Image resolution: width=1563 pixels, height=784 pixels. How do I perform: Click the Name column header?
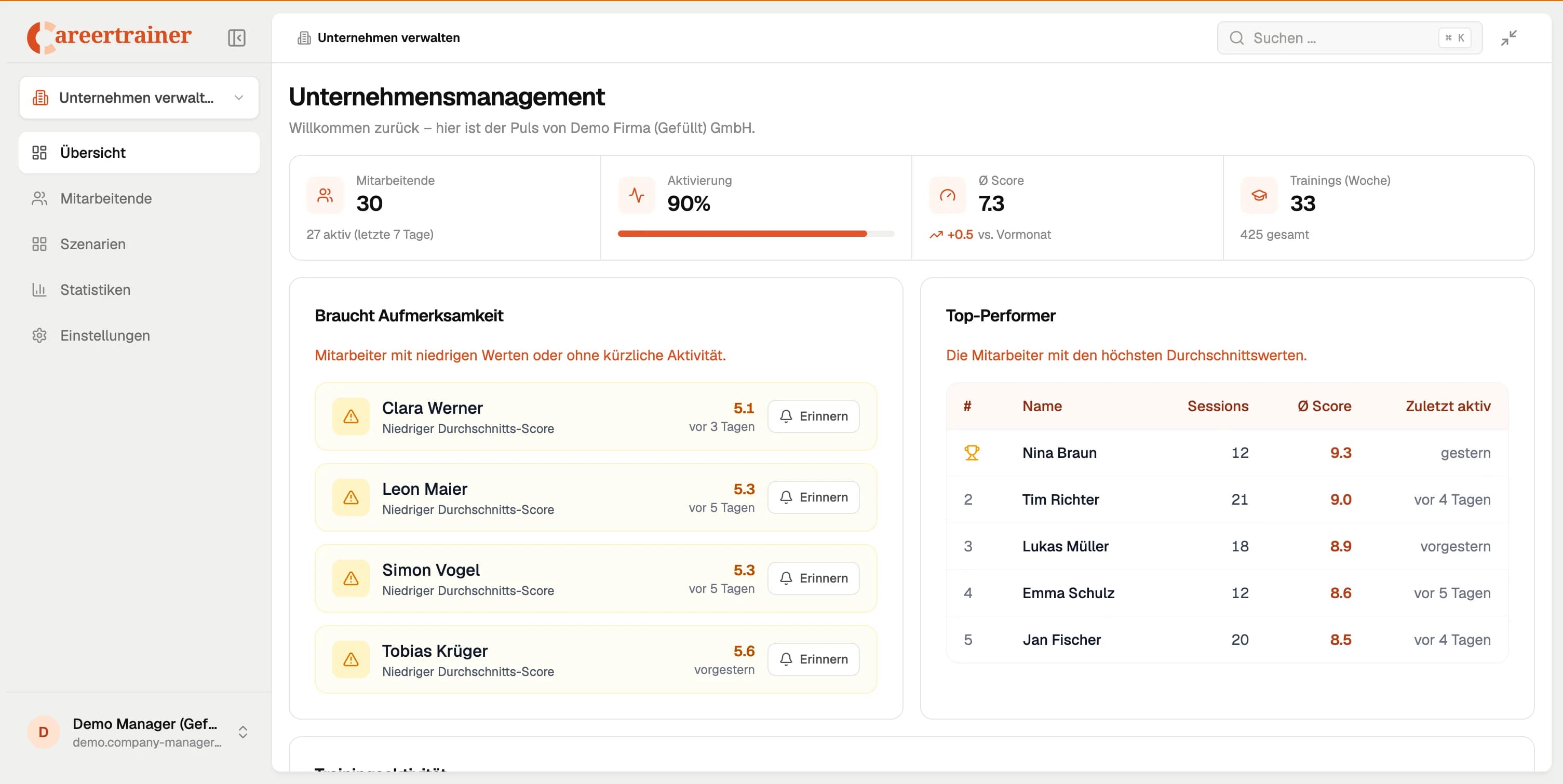point(1042,406)
